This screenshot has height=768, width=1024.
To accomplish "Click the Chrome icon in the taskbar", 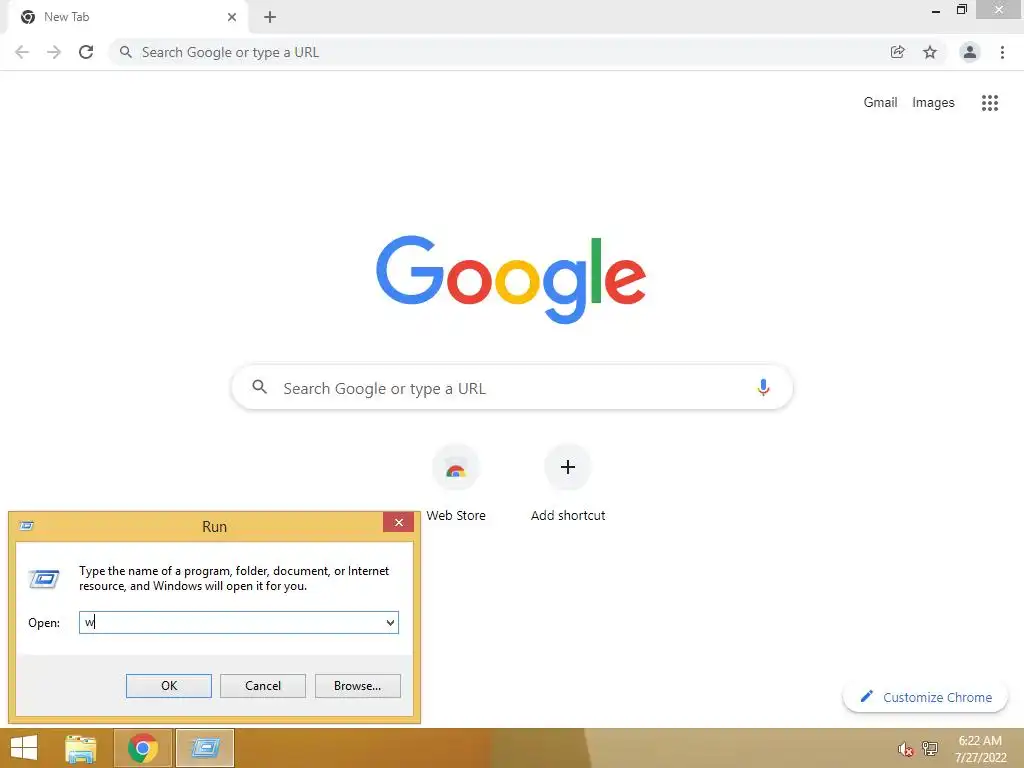I will coord(142,748).
